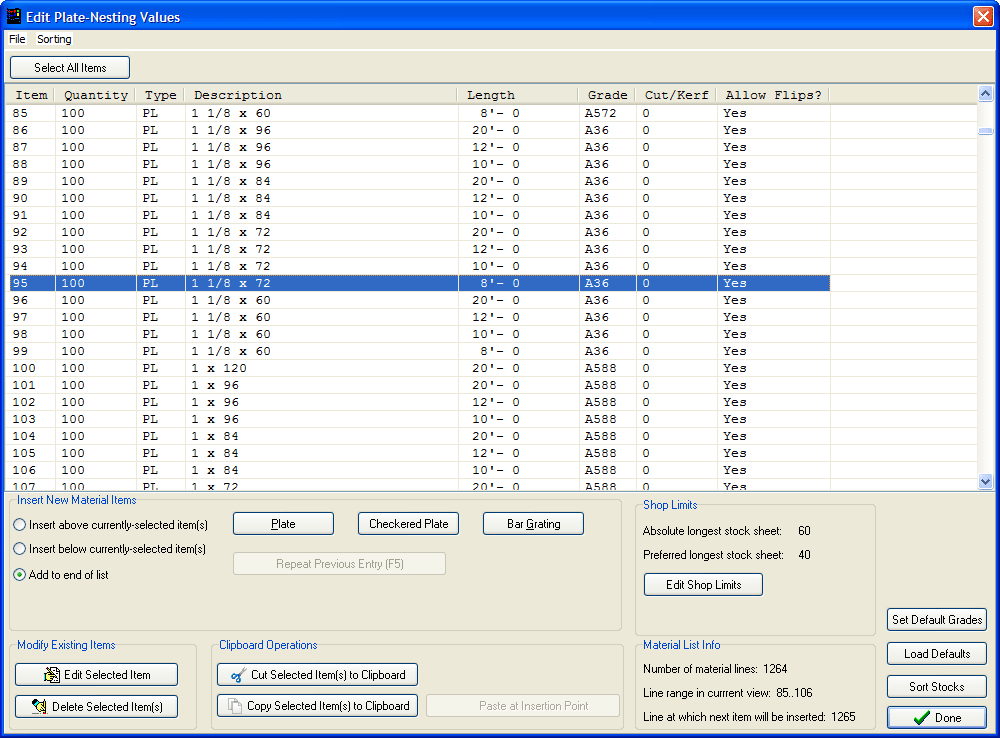The image size is (1000, 738).
Task: Select item row 91 in the list
Action: pyautogui.click(x=418, y=215)
